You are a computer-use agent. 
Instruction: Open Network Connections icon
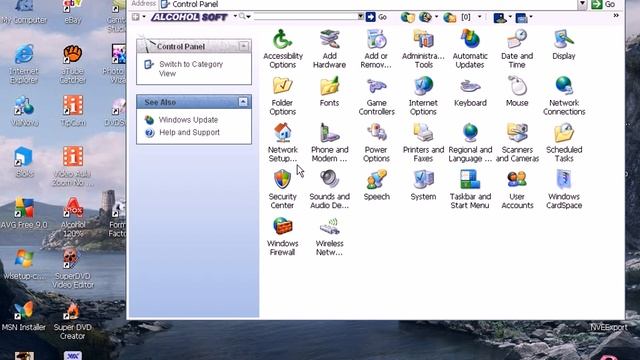[564, 96]
